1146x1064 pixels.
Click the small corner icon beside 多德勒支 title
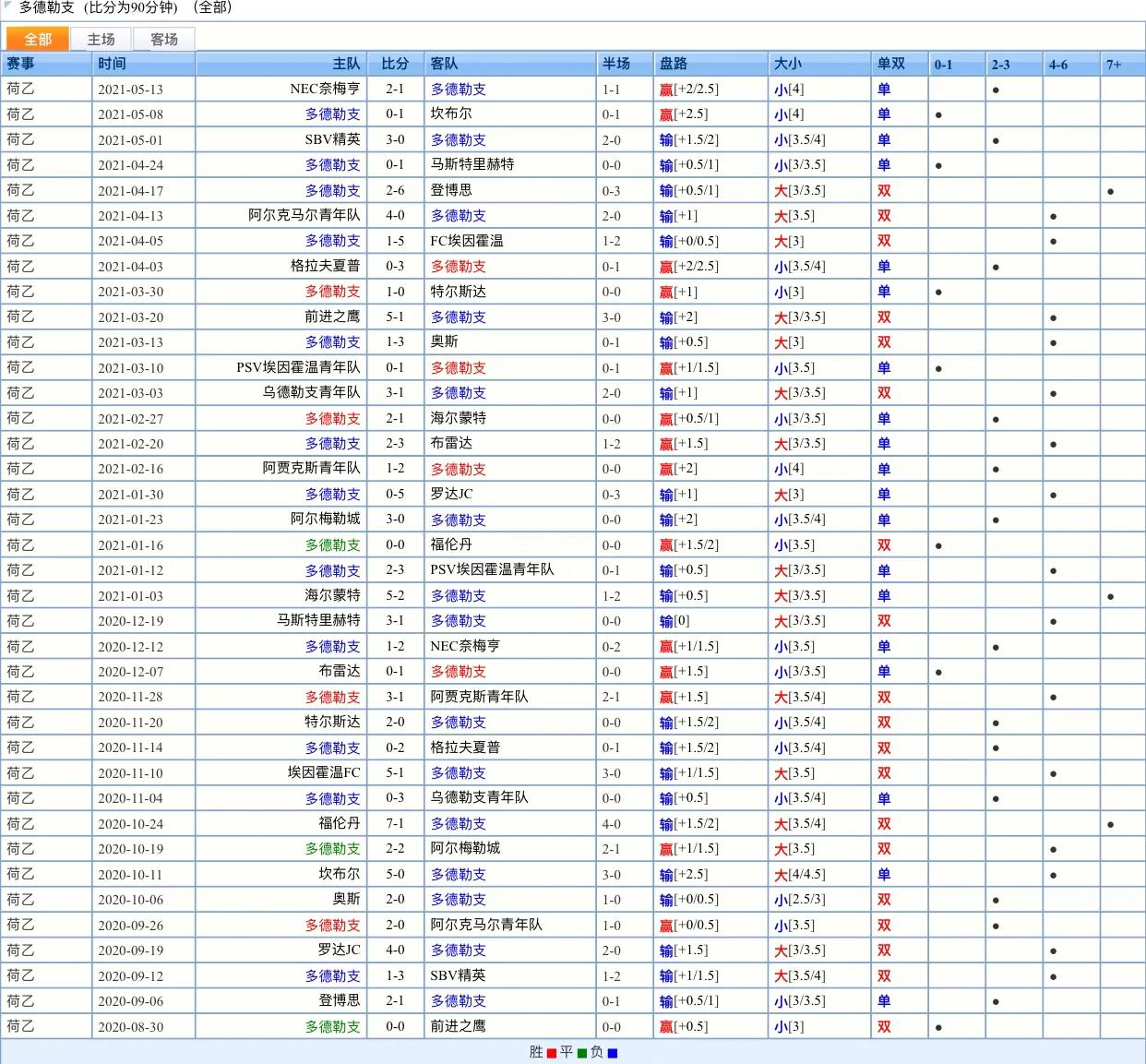[x=7, y=6]
